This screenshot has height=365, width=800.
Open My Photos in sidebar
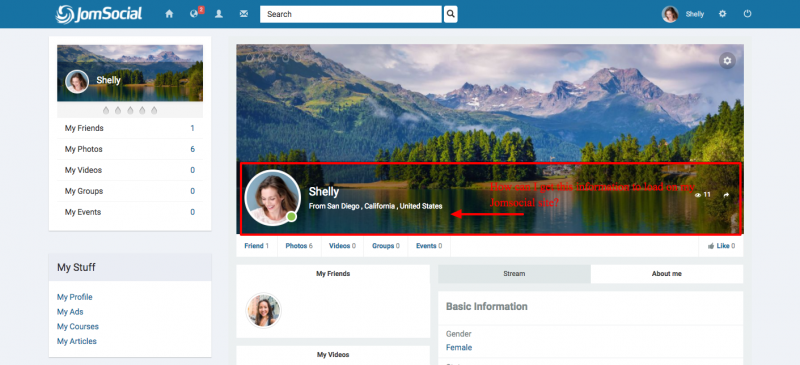(x=130, y=149)
